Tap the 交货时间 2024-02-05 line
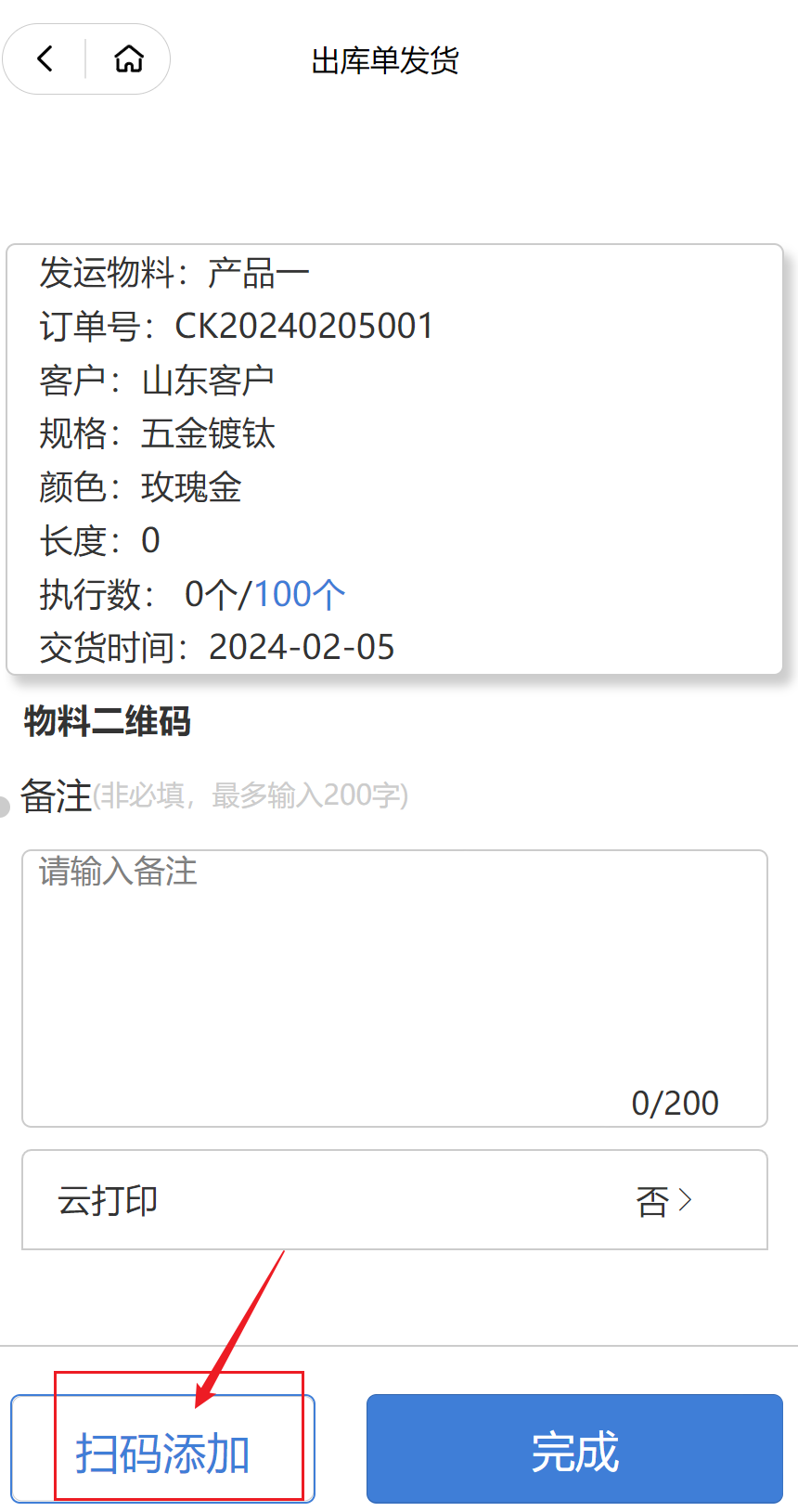798x1512 pixels. click(x=217, y=647)
